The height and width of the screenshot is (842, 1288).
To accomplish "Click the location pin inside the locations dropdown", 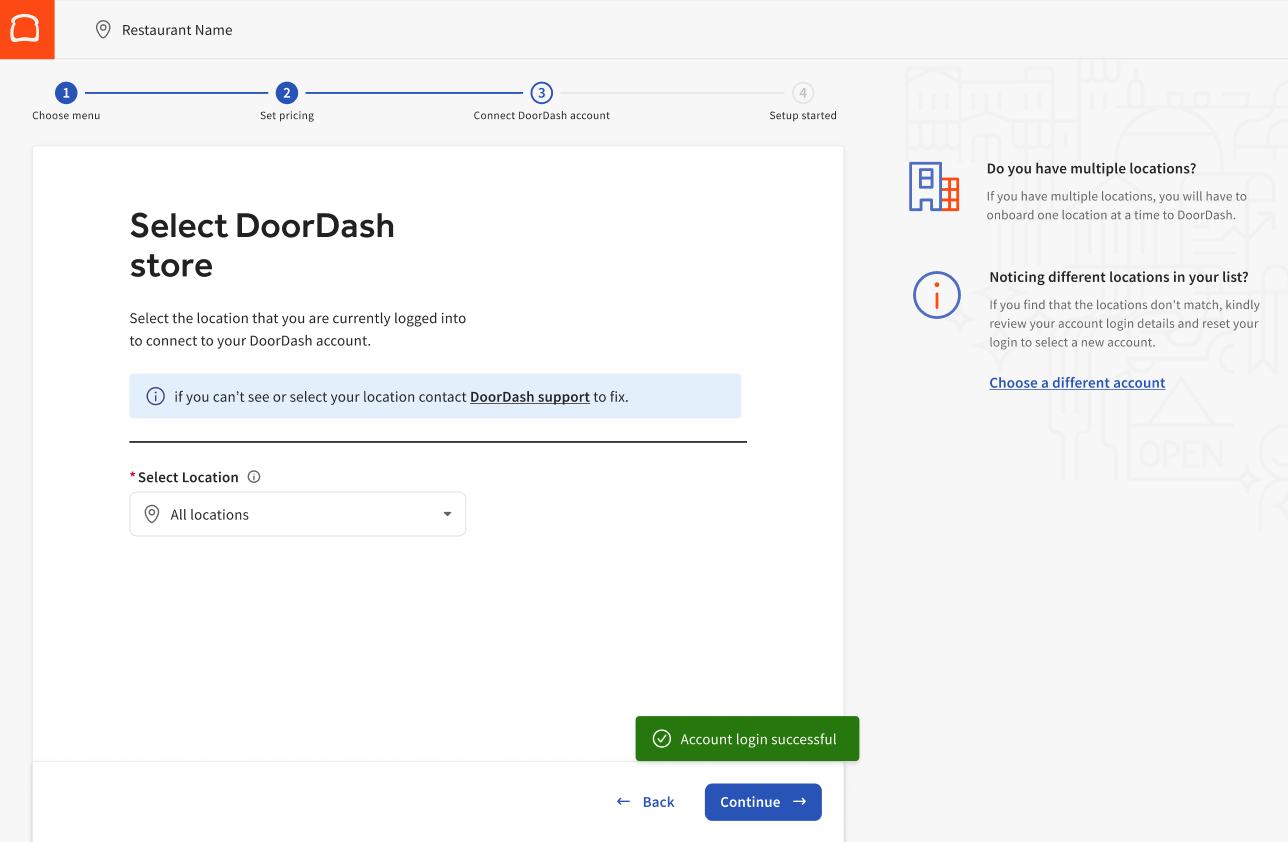I will (x=151, y=513).
